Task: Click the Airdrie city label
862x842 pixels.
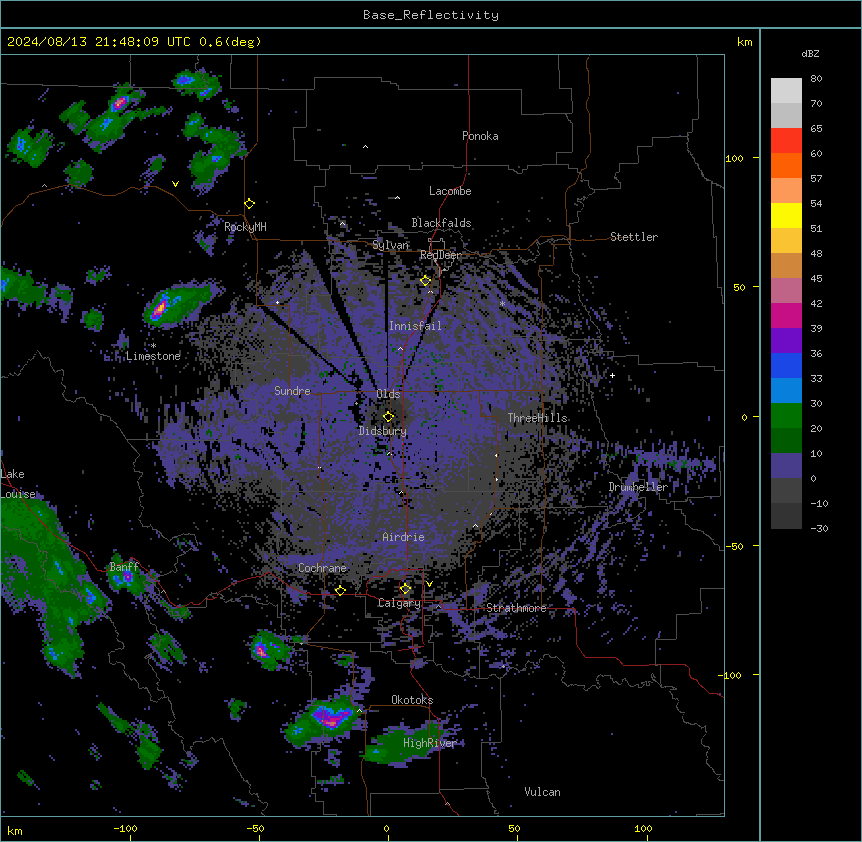Action: coord(403,537)
